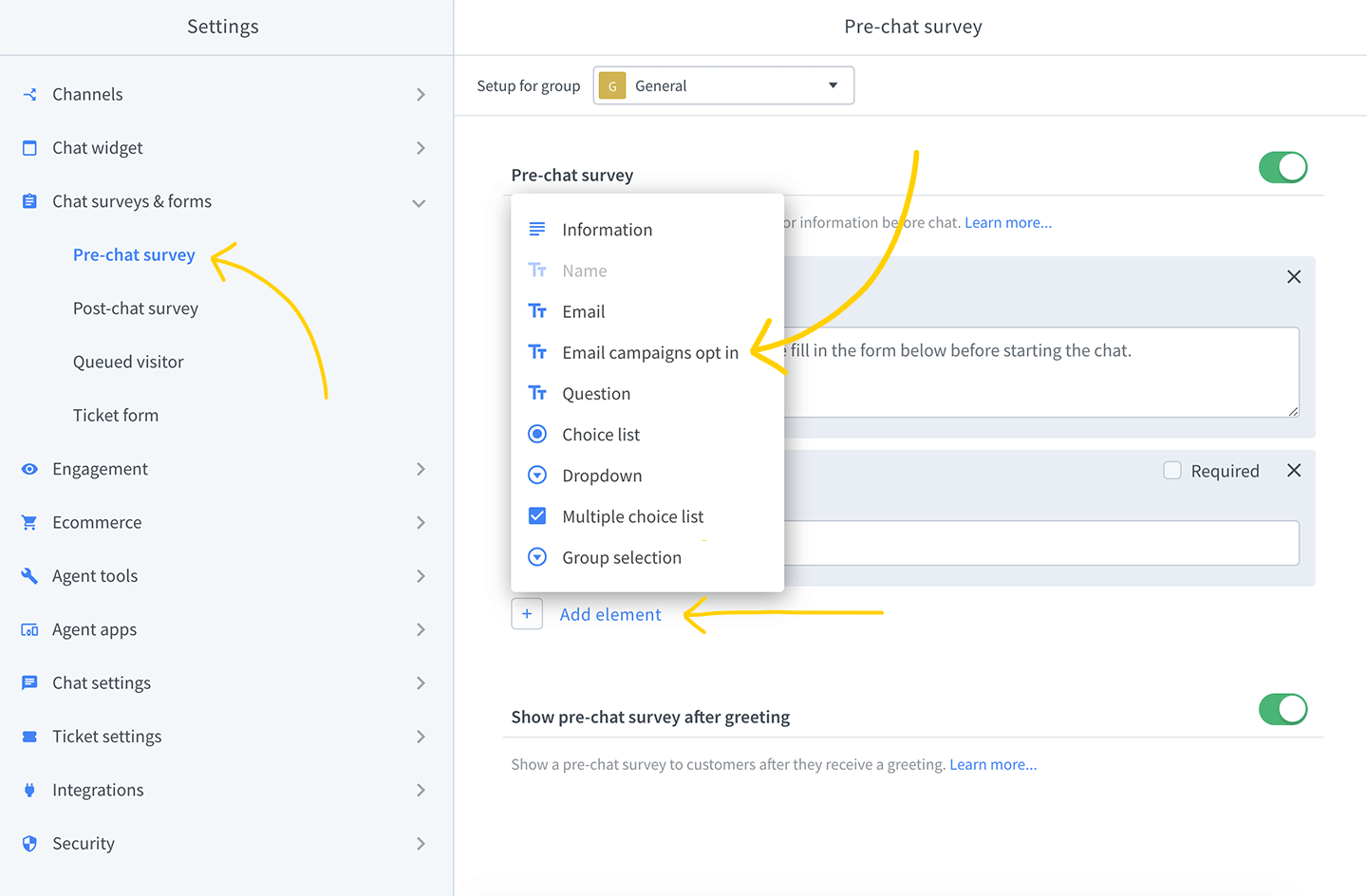Viewport: 1367px width, 896px height.
Task: Open the Ticket form page
Action: click(x=116, y=415)
